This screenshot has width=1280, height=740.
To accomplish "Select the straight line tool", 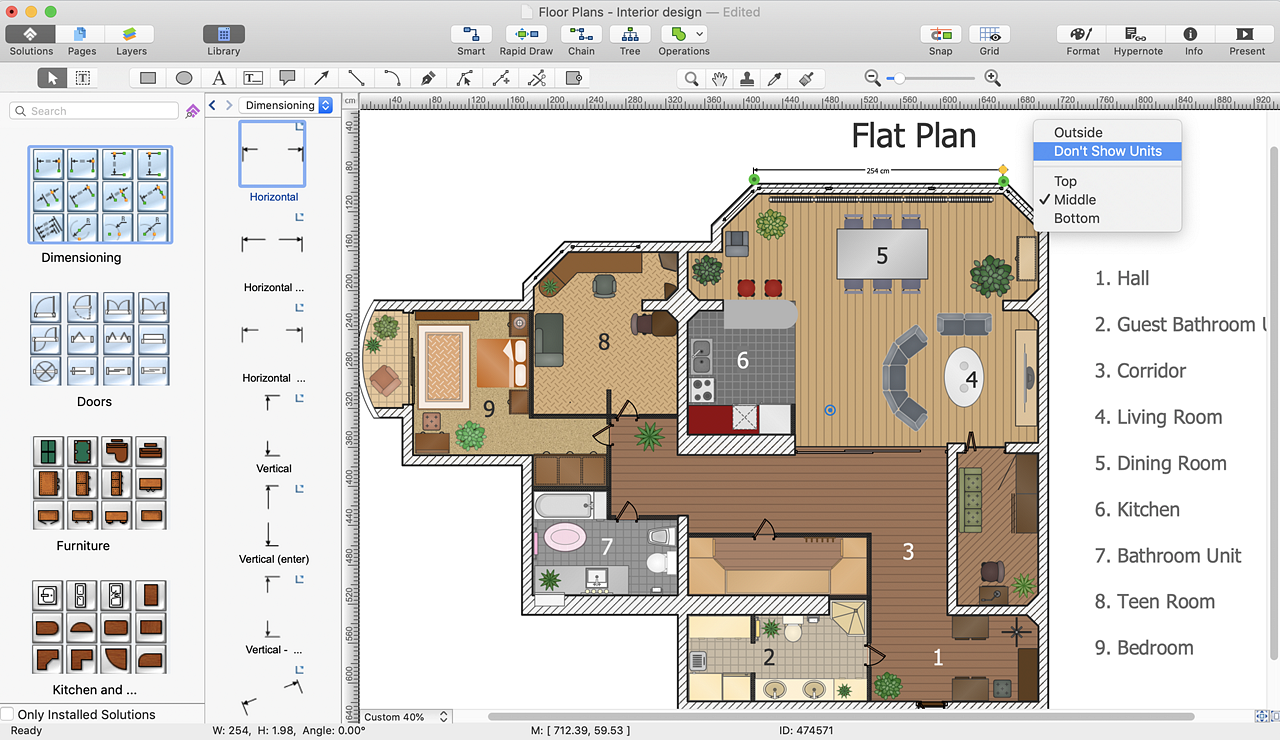I will coord(356,78).
